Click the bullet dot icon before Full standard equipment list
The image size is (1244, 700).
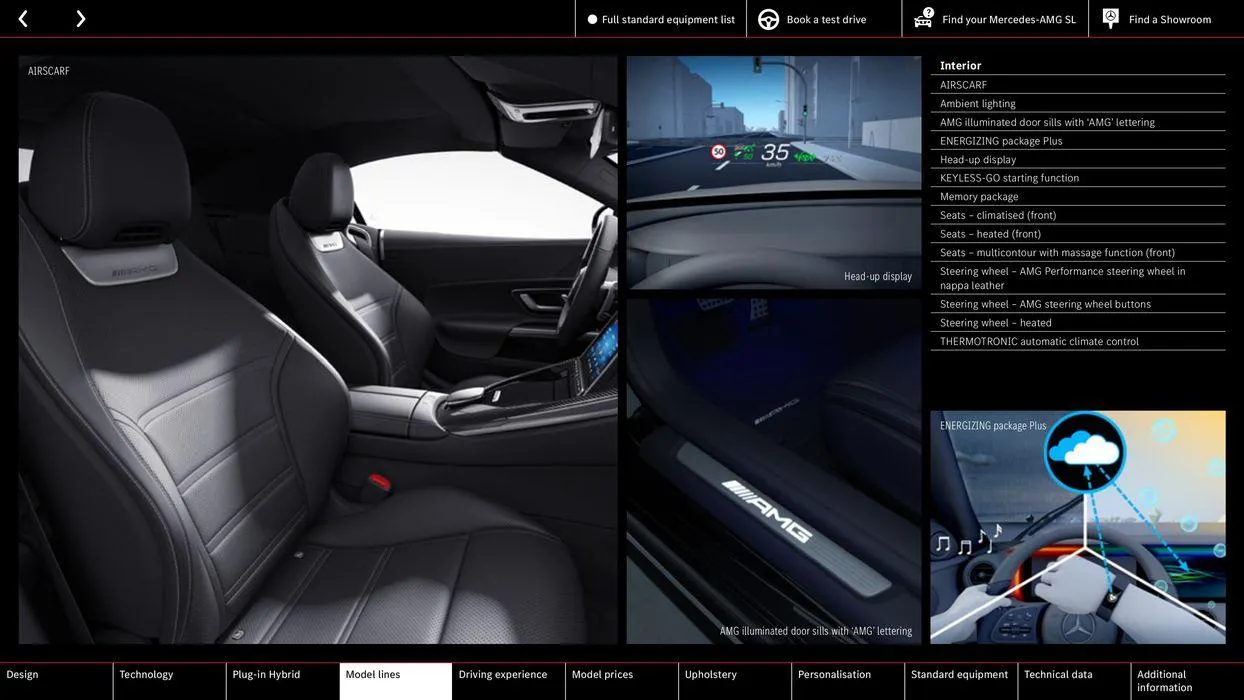pyautogui.click(x=590, y=17)
